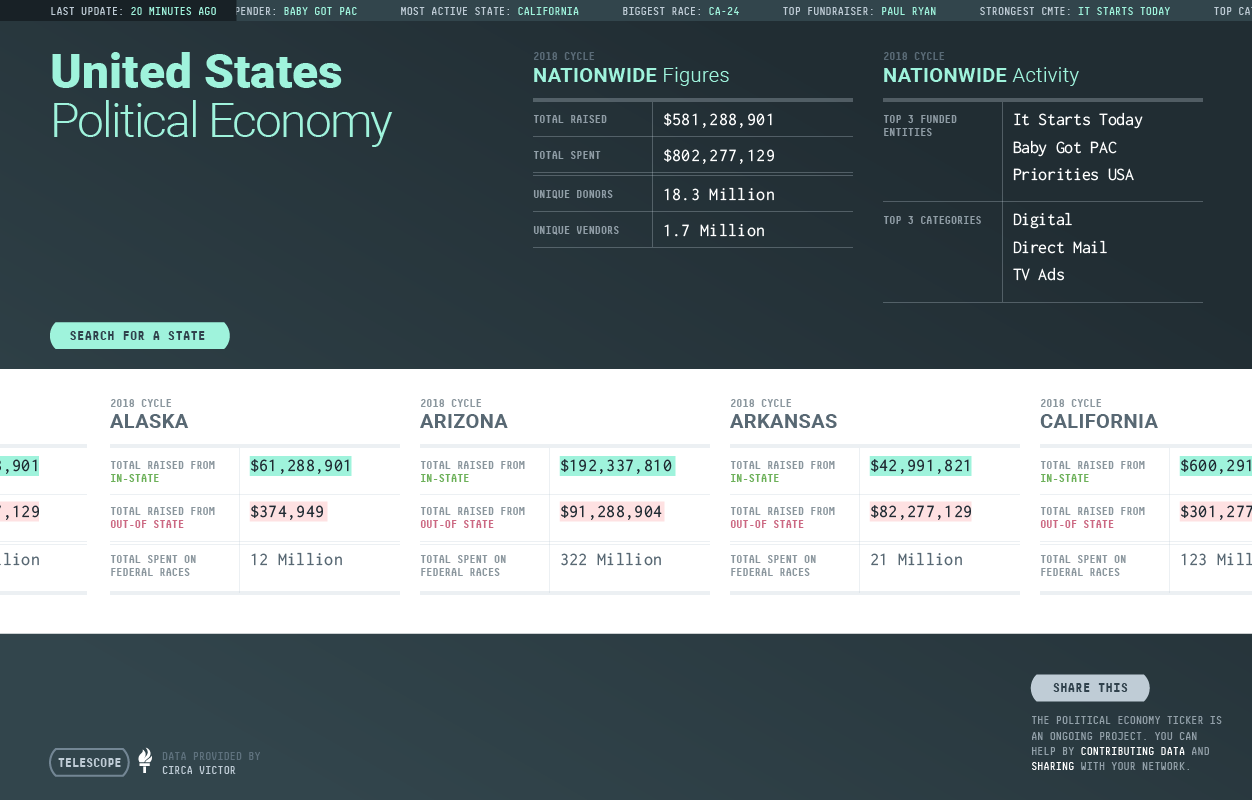Screen dimensions: 1252x800
Task: Open the Arizona state card heading
Action: click(464, 421)
